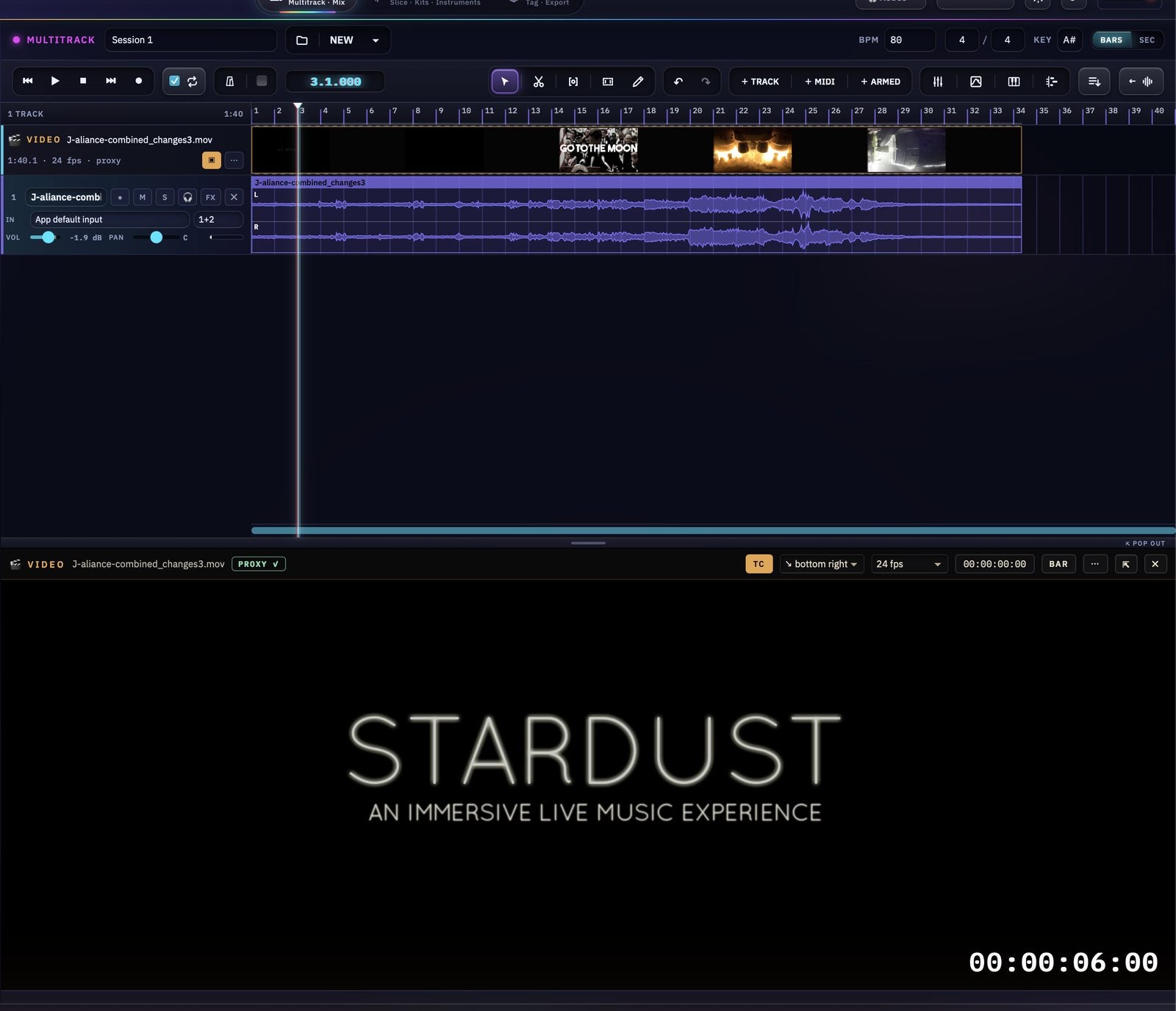
Task: Toggle the loop checkbox in transport
Action: tap(174, 81)
